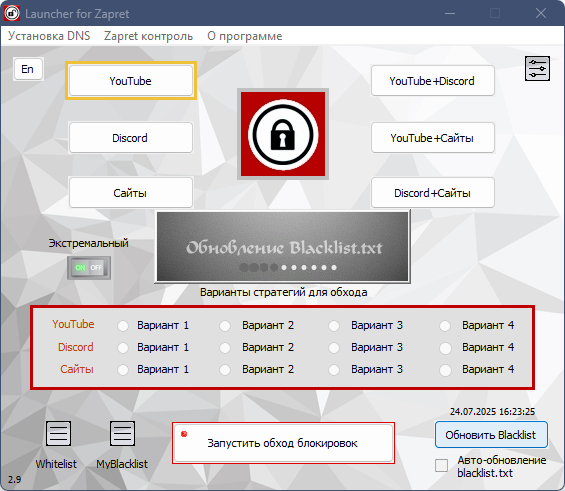Viewport: 565px width, 491px height.
Task: Switch language with the En button
Action: click(x=28, y=69)
